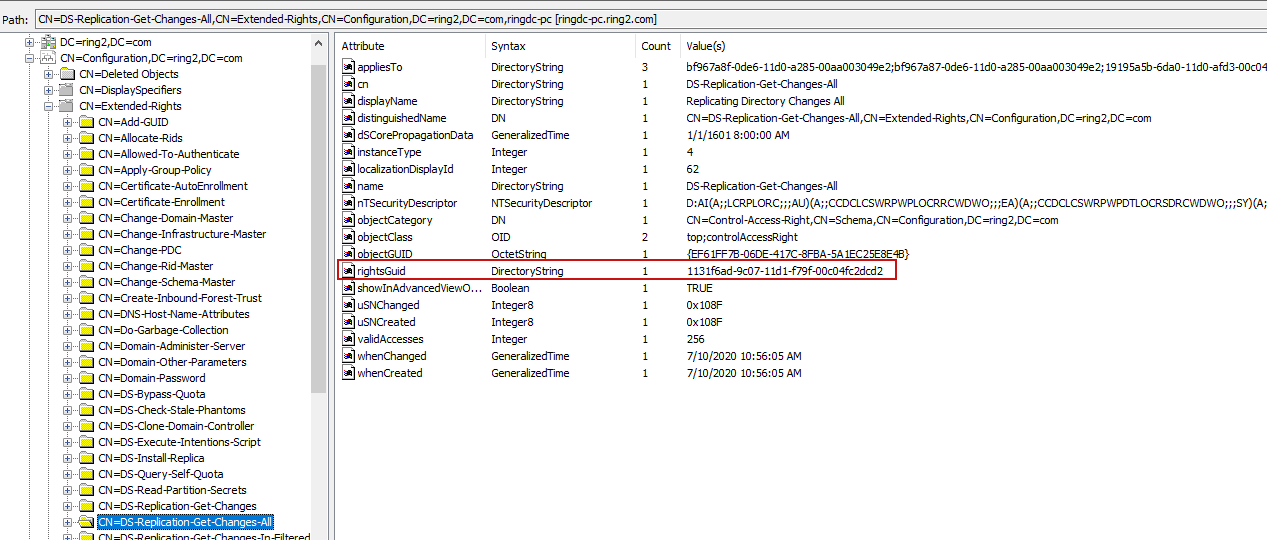
Task: Expand the CN=DisplaySpecifiers node
Action: tap(48, 90)
